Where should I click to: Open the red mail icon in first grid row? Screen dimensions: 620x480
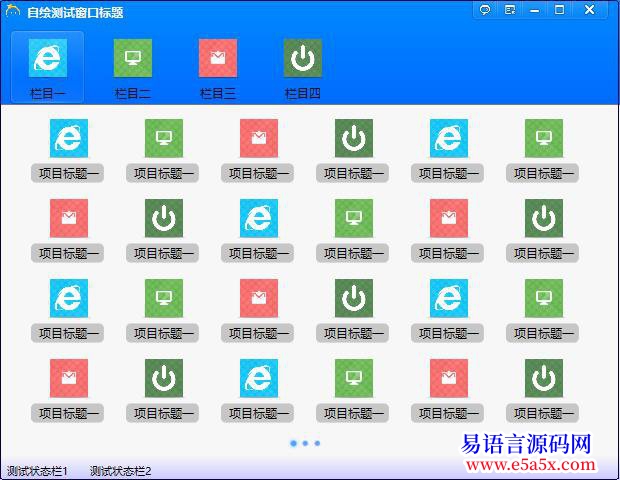259,138
